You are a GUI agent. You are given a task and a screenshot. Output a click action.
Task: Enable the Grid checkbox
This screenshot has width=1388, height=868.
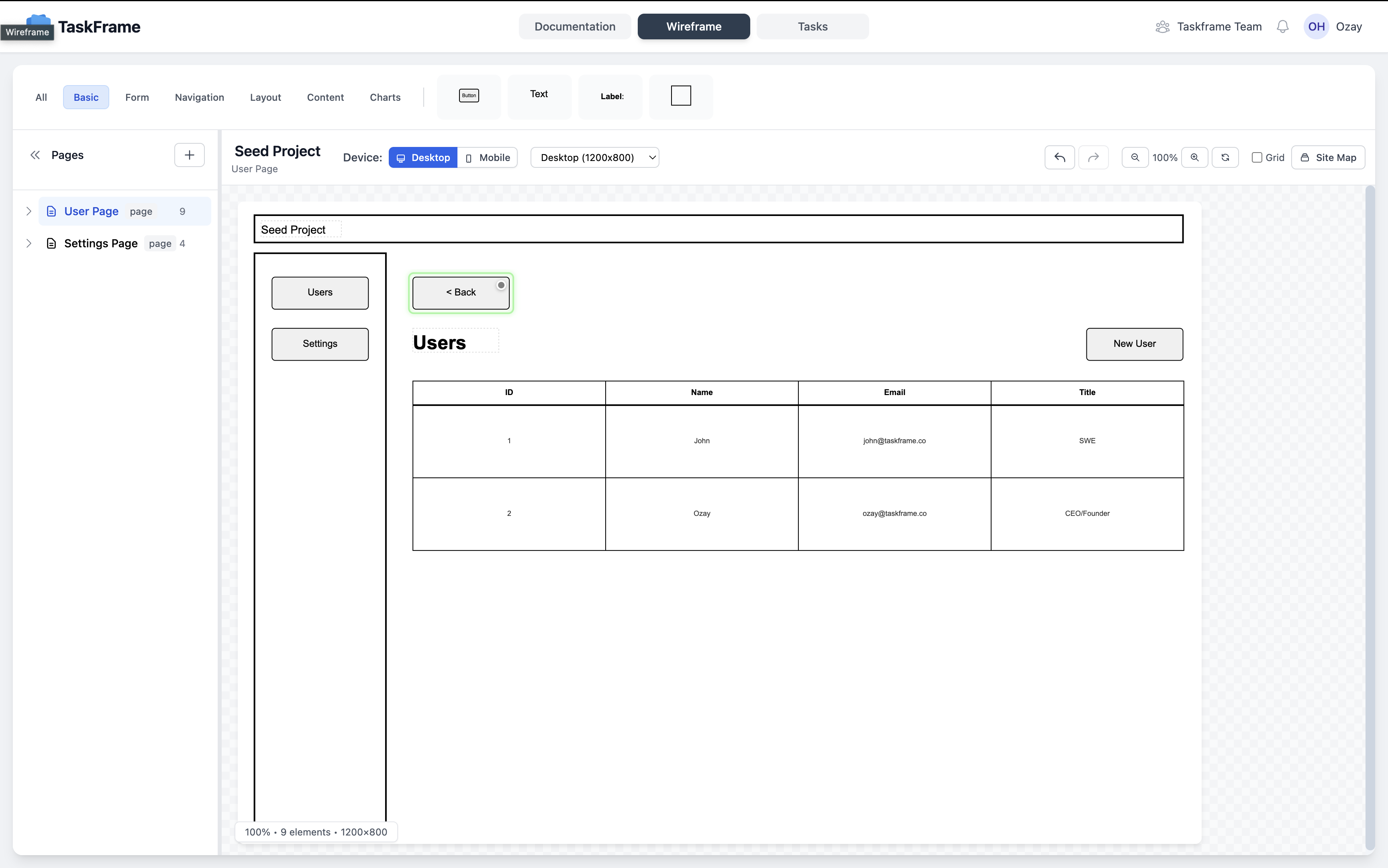click(x=1257, y=157)
